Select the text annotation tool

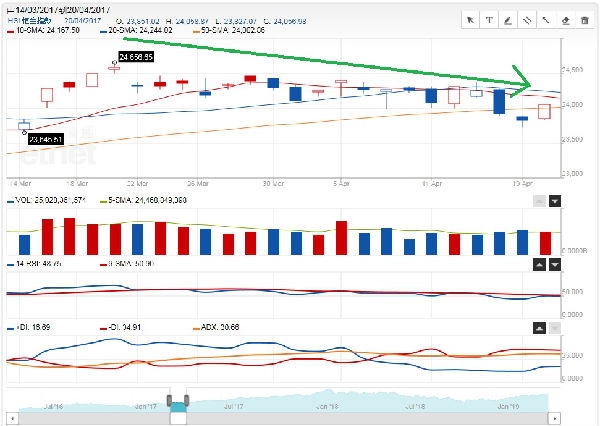pyautogui.click(x=489, y=19)
